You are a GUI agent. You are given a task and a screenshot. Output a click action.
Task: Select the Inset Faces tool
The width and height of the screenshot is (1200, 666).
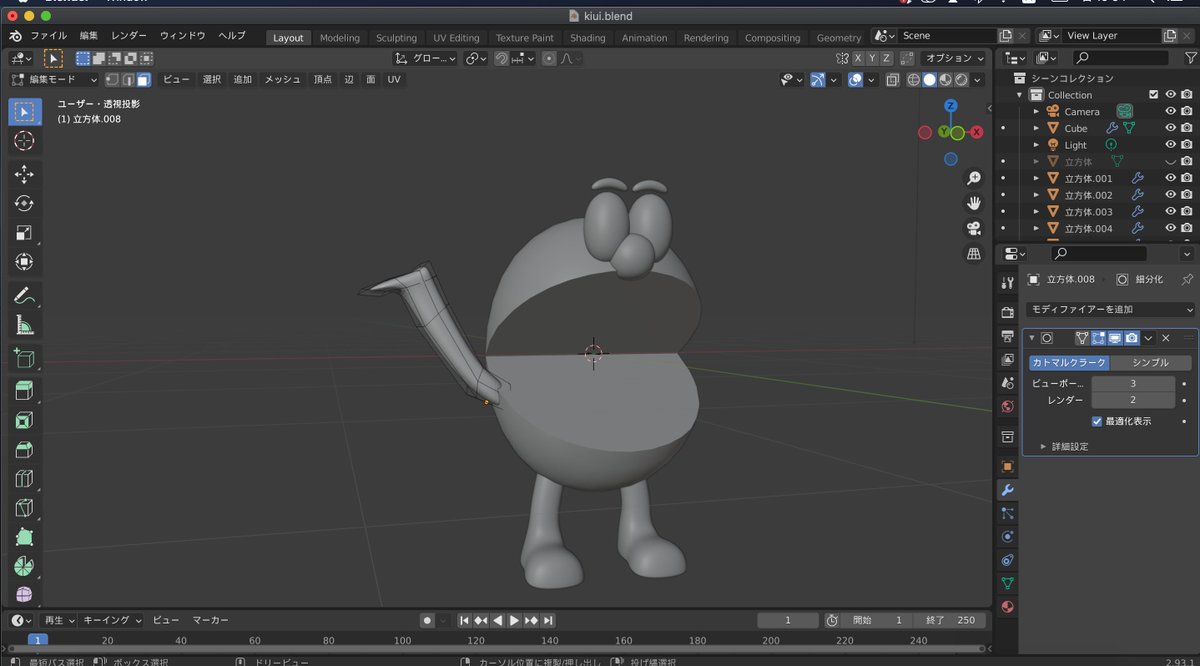pyautogui.click(x=25, y=420)
